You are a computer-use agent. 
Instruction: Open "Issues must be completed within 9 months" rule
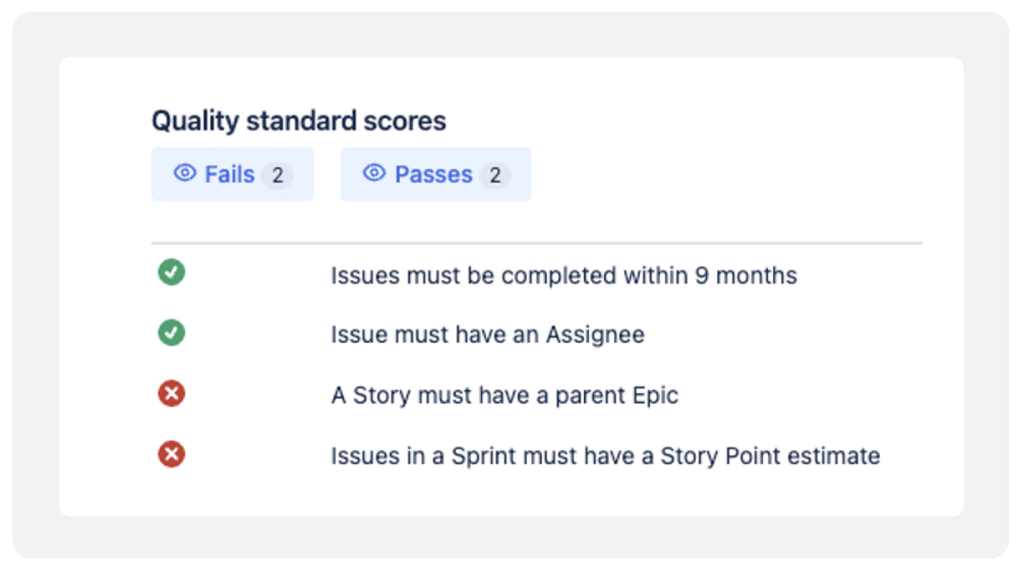point(563,275)
